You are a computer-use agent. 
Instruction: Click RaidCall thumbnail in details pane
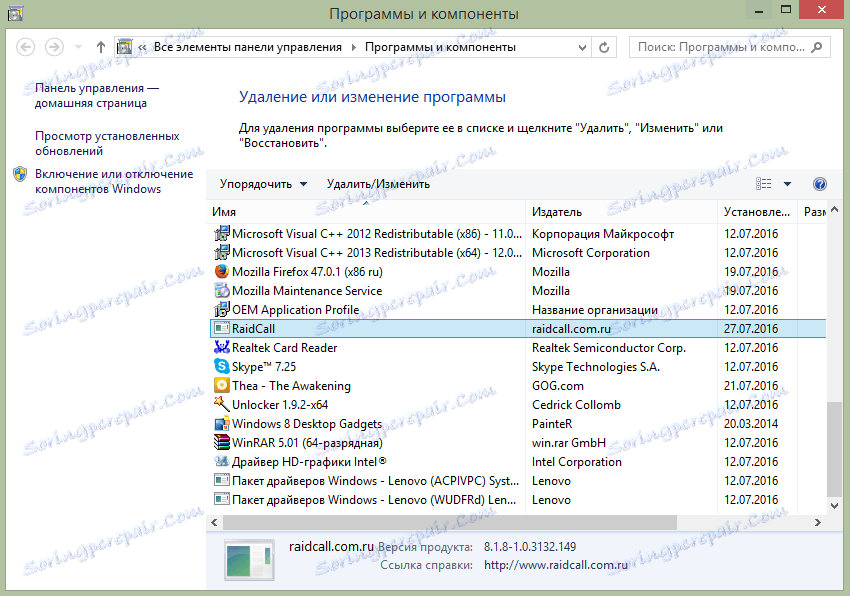click(x=249, y=560)
